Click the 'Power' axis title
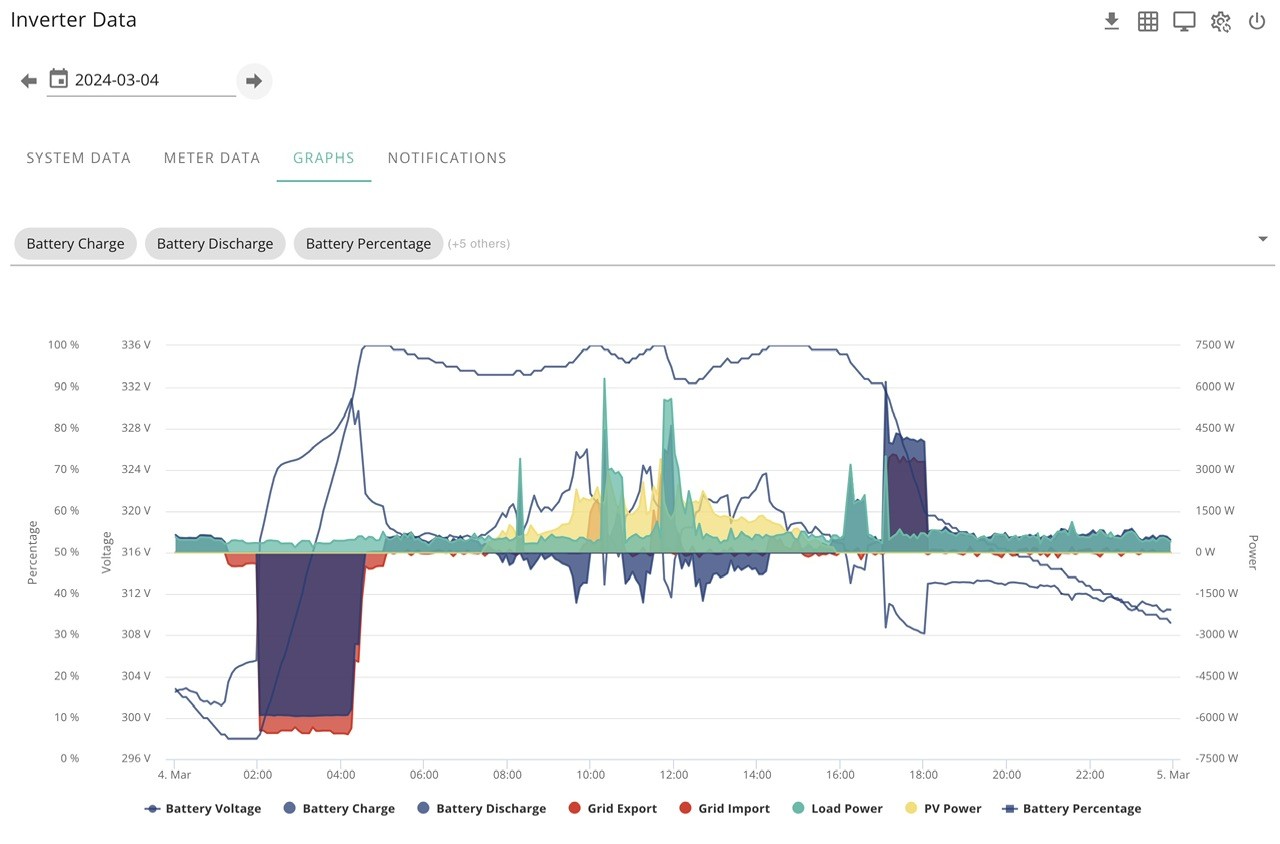The image size is (1280, 844). coord(1251,552)
